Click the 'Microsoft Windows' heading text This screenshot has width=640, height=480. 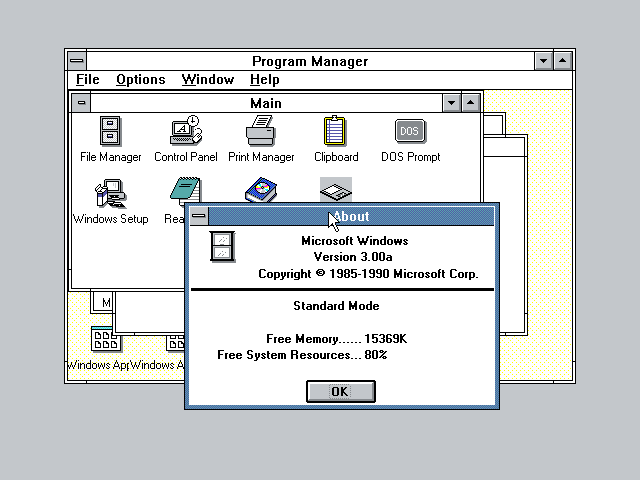point(355,241)
